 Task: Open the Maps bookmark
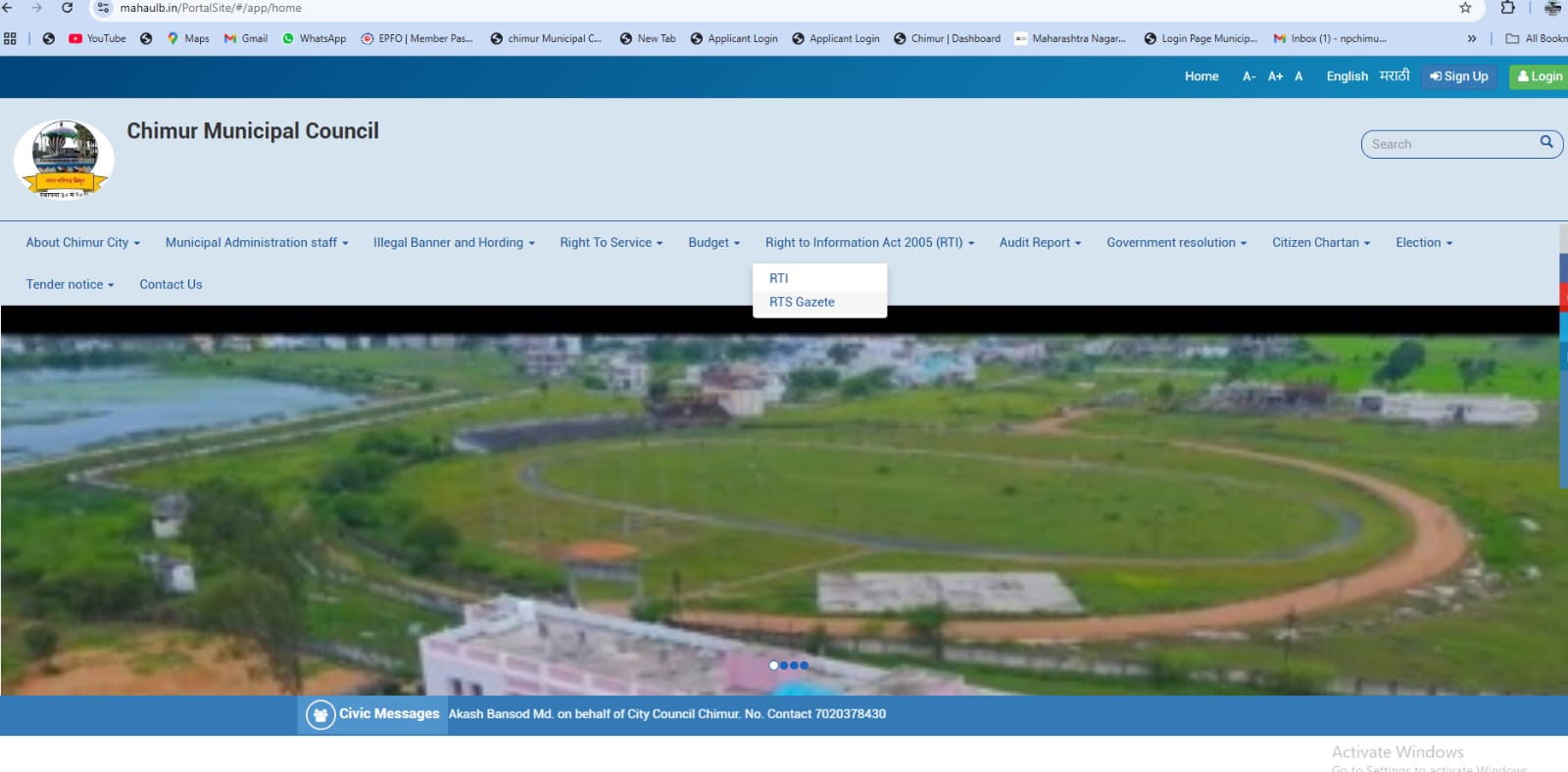(188, 38)
